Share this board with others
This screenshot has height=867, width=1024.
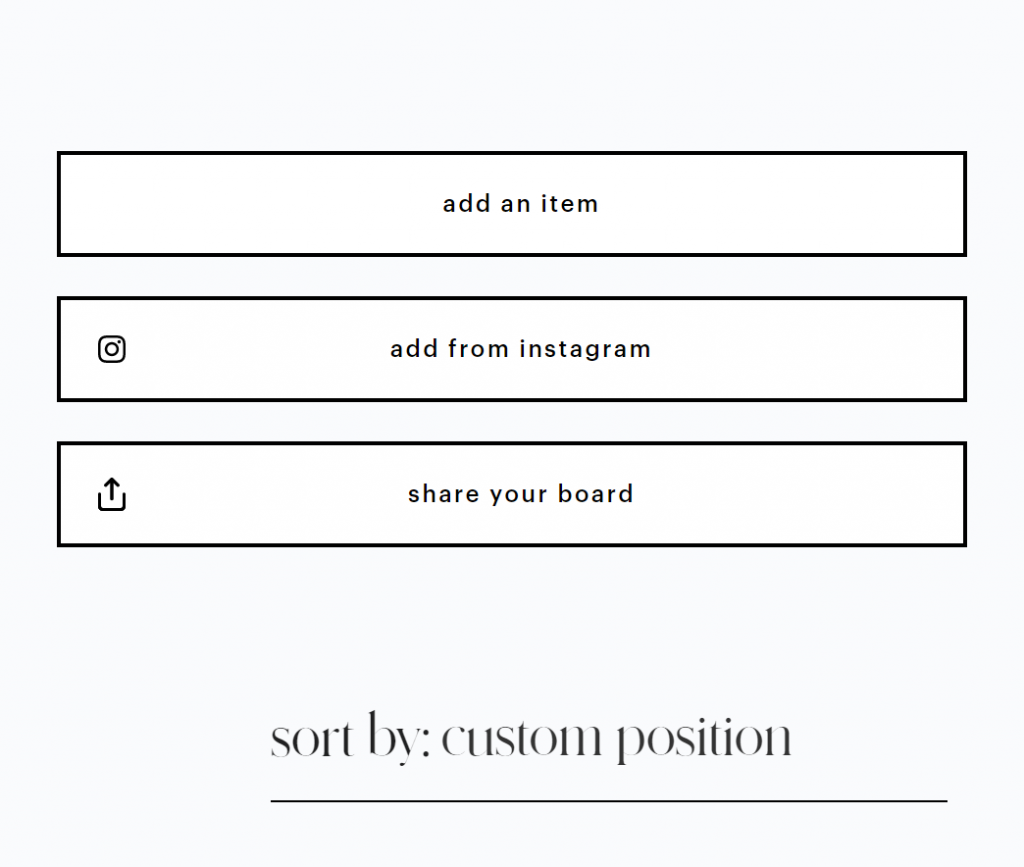(511, 494)
